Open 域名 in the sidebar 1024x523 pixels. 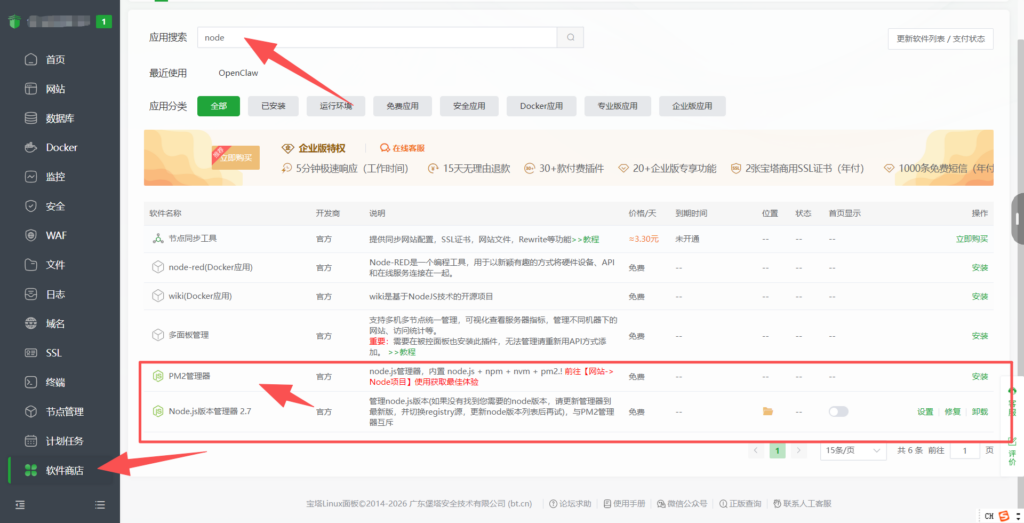click(55, 324)
